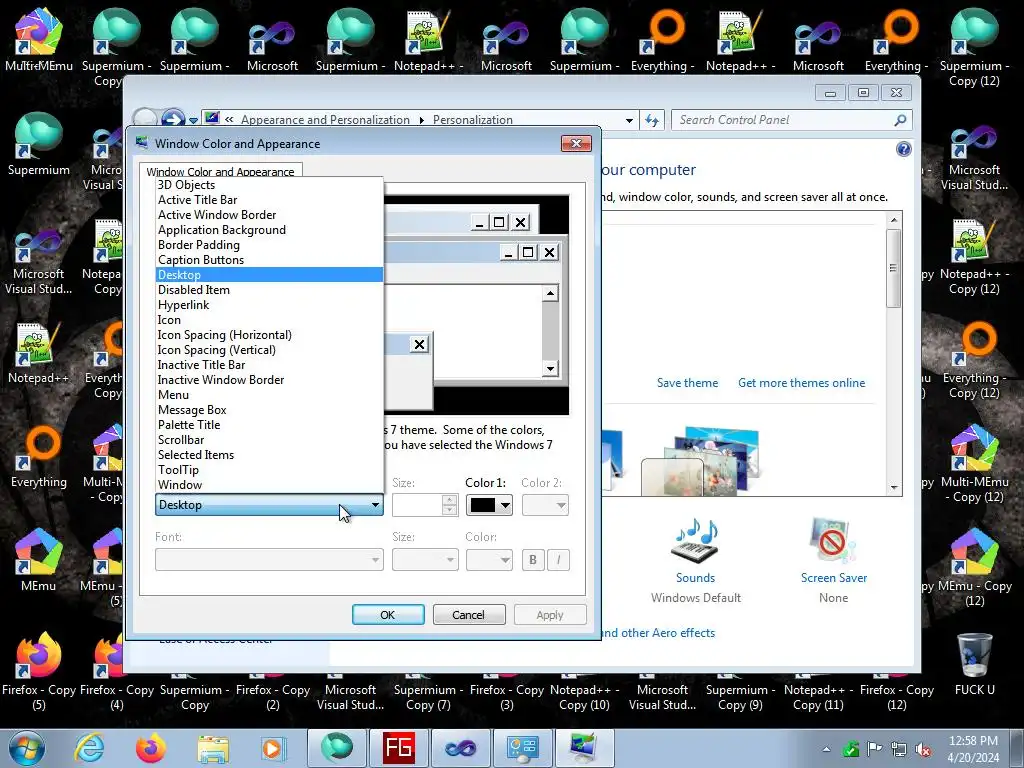Screen dimensions: 1024x768
Task: Select Disabled Item in dropdown list
Action: click(x=269, y=290)
